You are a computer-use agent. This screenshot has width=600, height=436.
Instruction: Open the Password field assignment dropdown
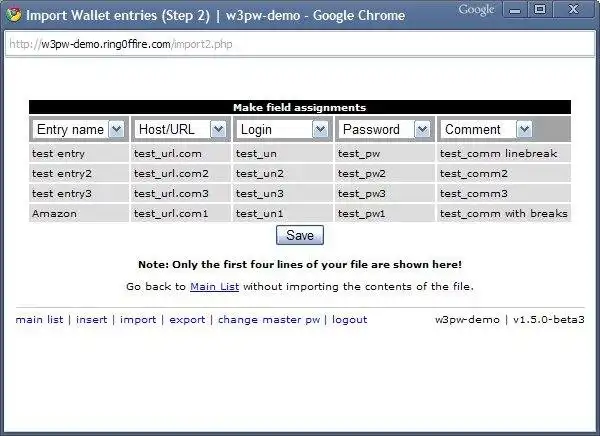click(x=385, y=129)
